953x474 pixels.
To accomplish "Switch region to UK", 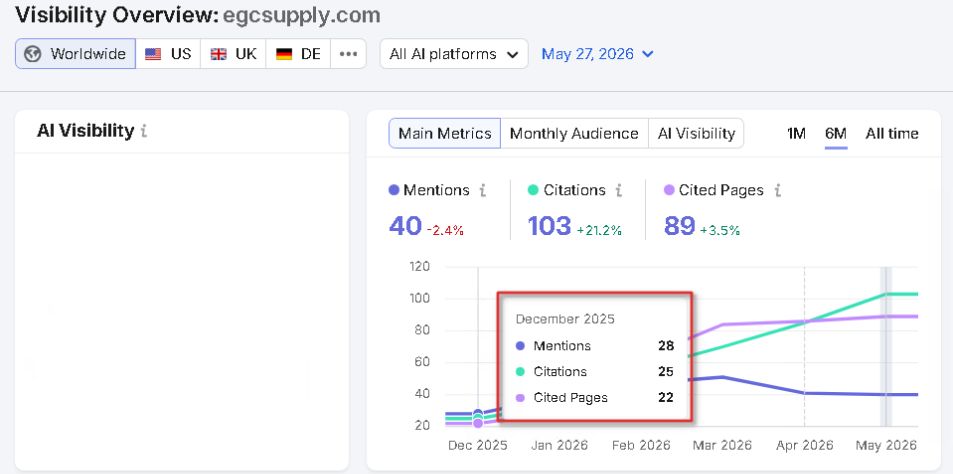I will click(x=233, y=54).
